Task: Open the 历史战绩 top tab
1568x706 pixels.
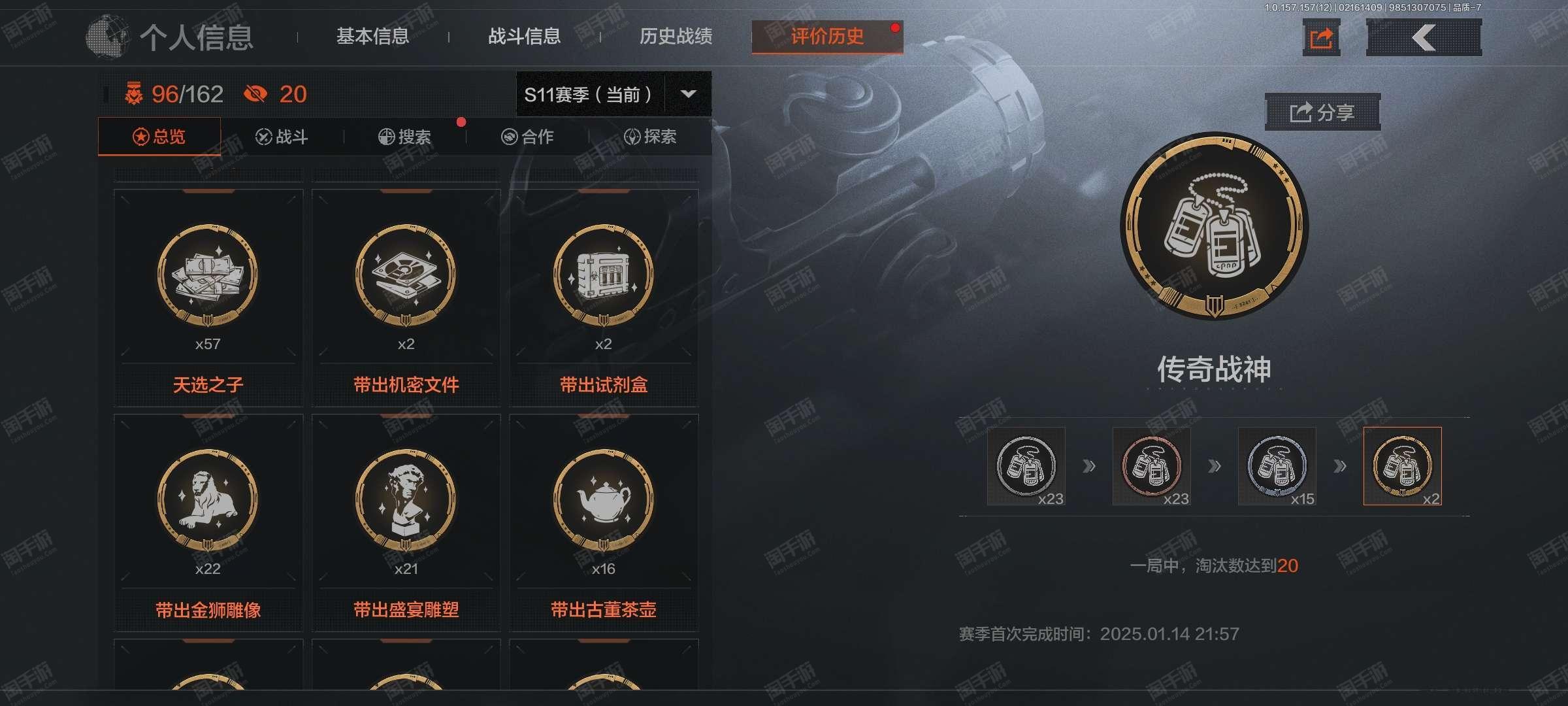Action: click(676, 36)
